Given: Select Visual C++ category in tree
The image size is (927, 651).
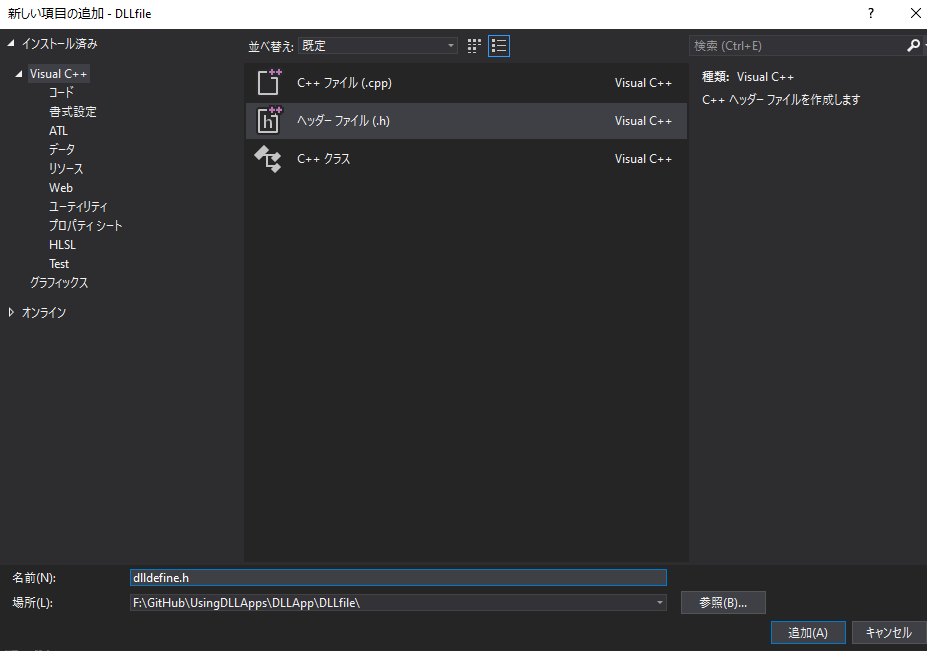Looking at the screenshot, I should pyautogui.click(x=59, y=74).
